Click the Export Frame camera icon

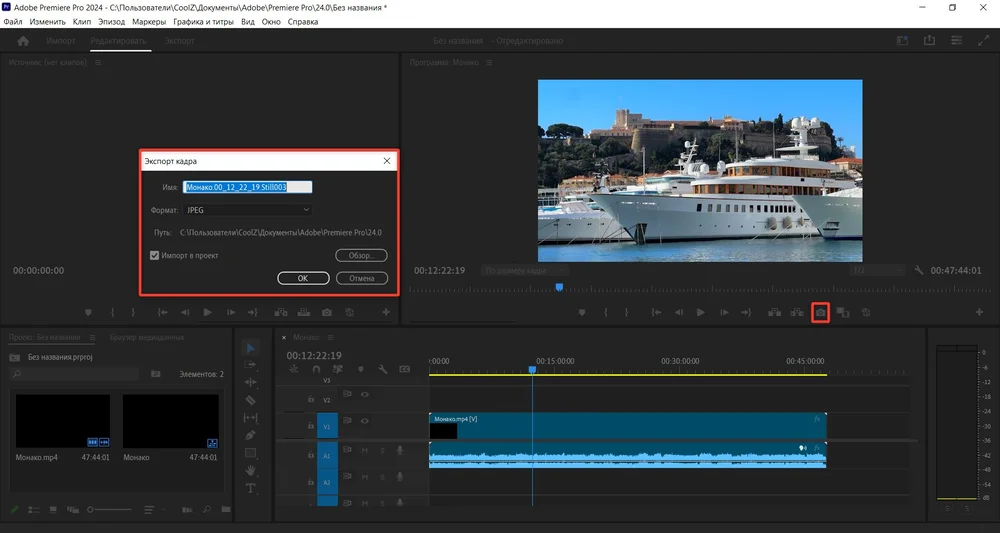[x=820, y=312]
